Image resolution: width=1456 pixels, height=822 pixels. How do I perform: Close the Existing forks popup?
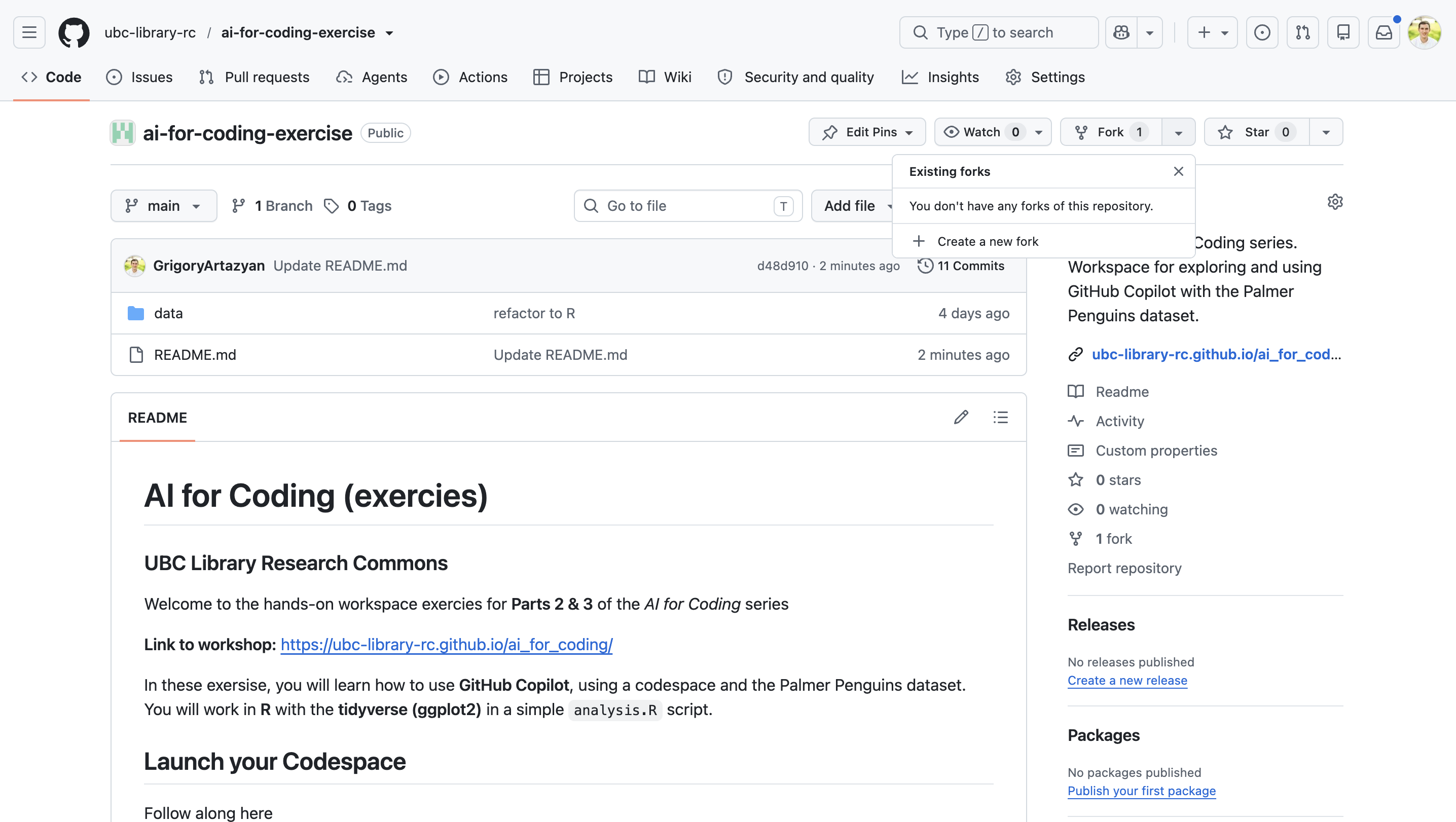1179,171
